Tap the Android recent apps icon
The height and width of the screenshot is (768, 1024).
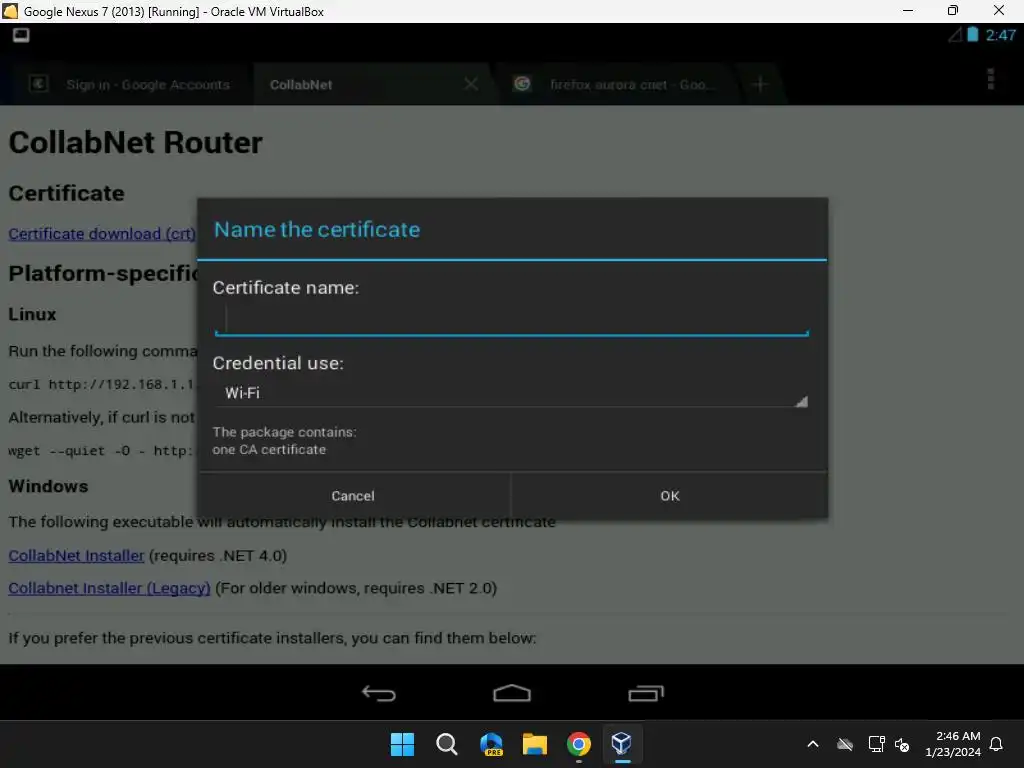(x=646, y=693)
